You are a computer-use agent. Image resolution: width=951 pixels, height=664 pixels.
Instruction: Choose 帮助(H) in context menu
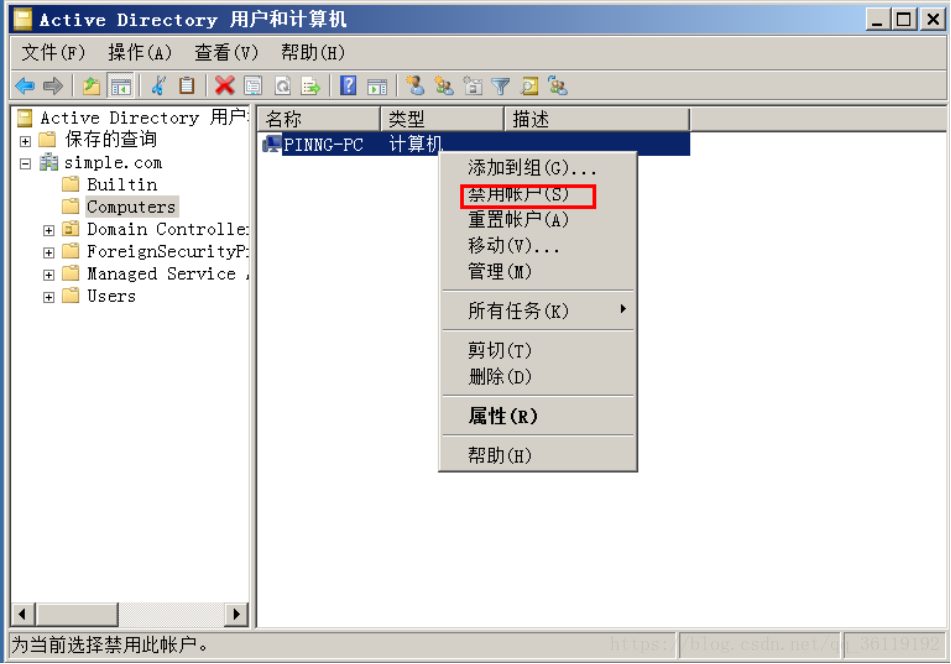537,455
